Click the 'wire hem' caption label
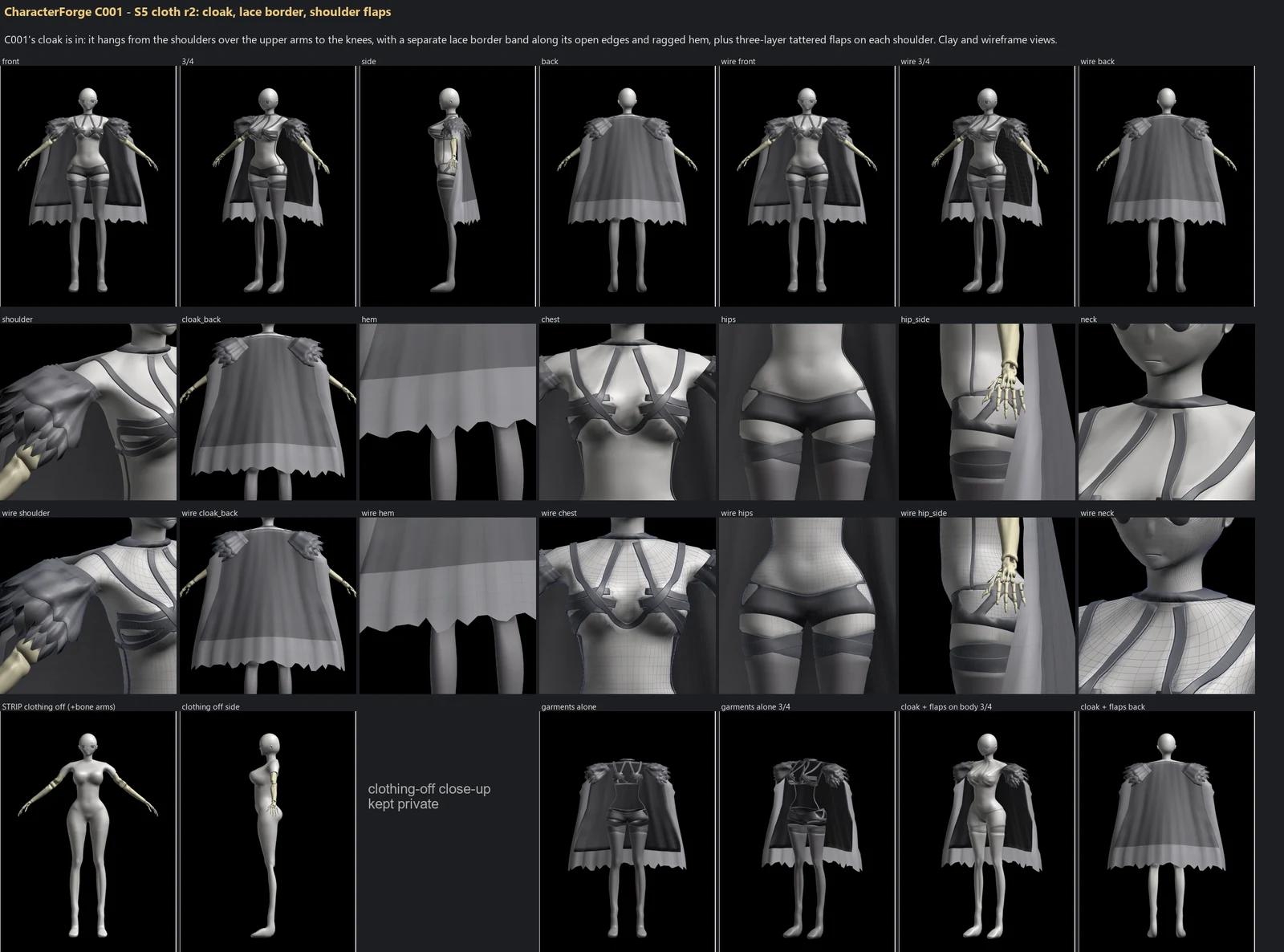 click(x=378, y=513)
